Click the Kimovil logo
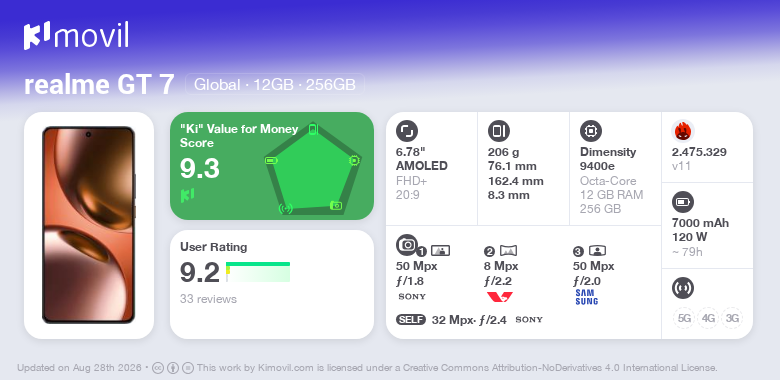Viewport: 780px width, 380px height. pyautogui.click(x=76, y=35)
